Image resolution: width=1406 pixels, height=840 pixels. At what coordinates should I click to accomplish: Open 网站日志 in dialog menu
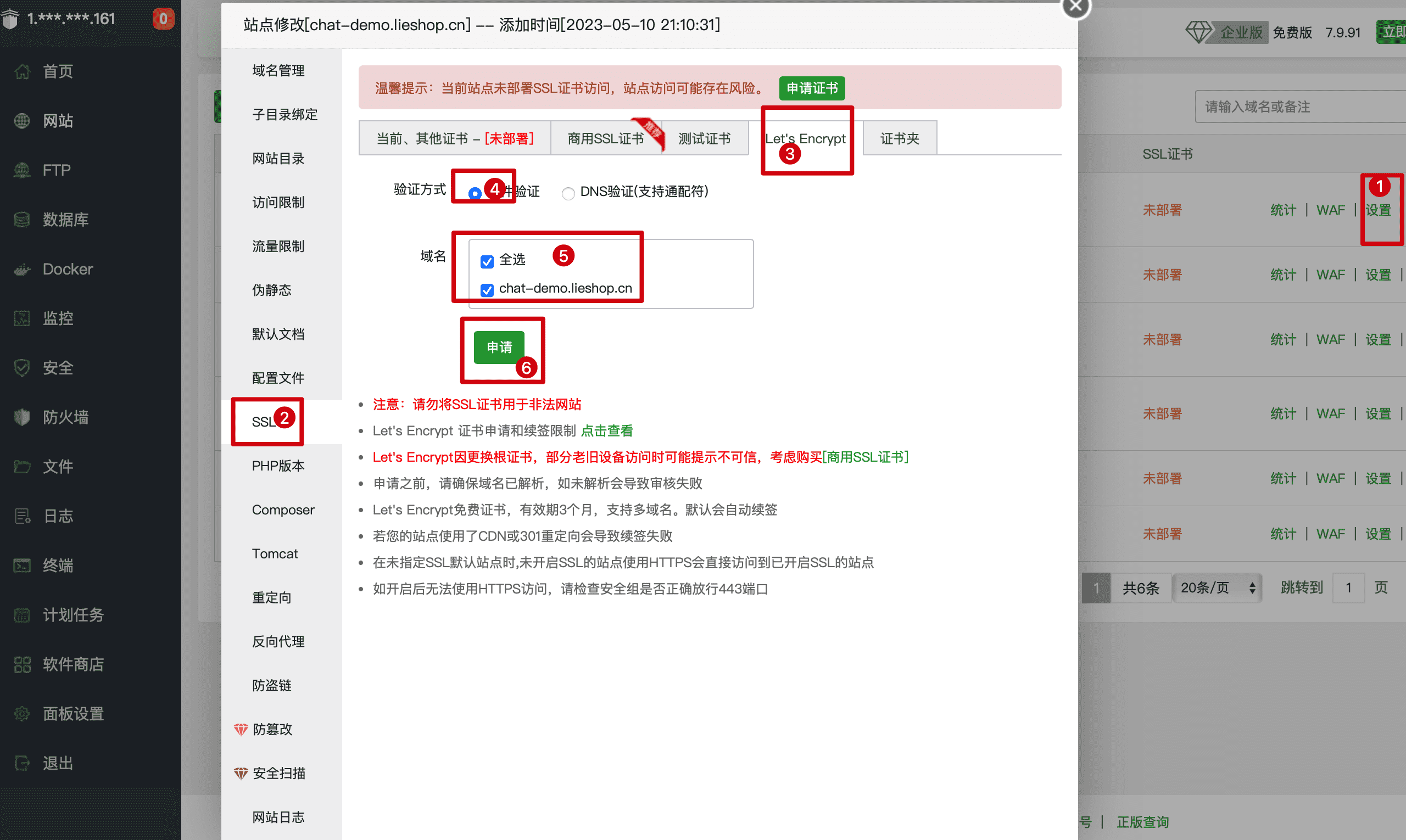click(282, 817)
